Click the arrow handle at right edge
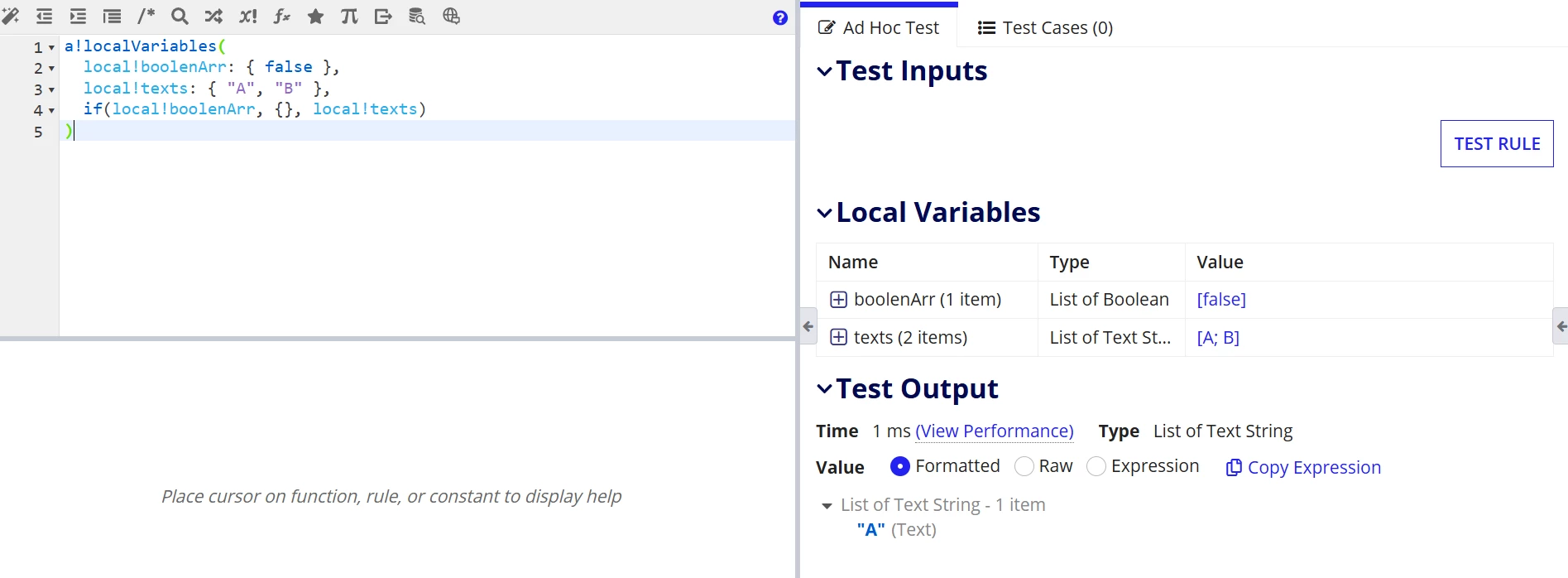This screenshot has width=1568, height=578. pos(1561,326)
